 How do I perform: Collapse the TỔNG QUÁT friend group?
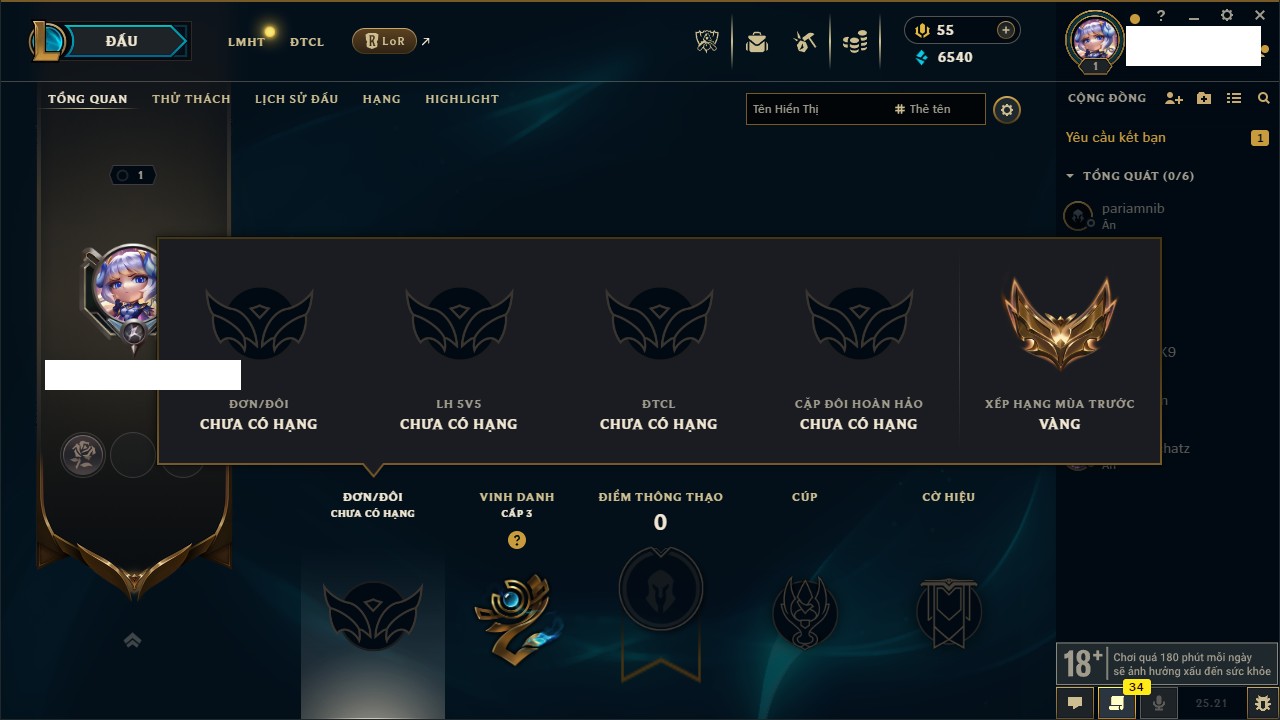tap(1070, 176)
